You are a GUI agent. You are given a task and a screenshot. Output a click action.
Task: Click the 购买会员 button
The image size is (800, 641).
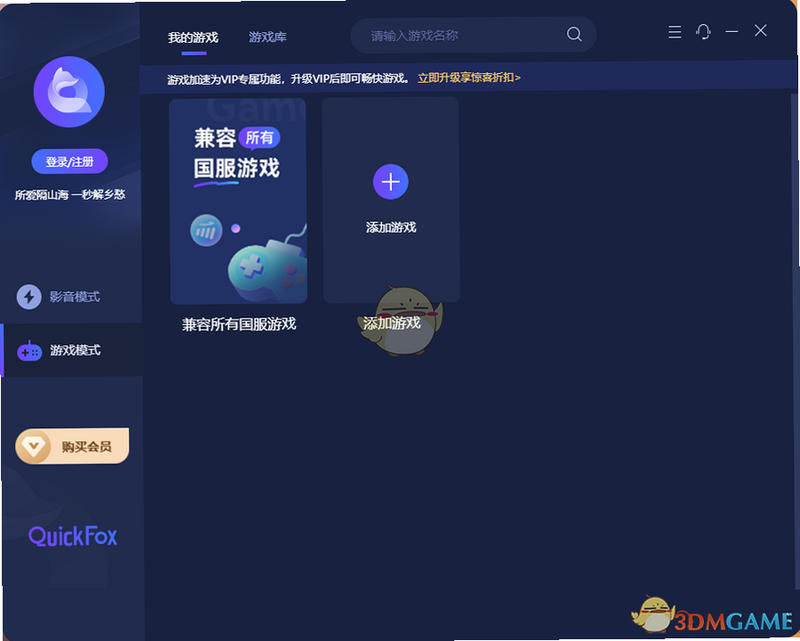click(72, 446)
